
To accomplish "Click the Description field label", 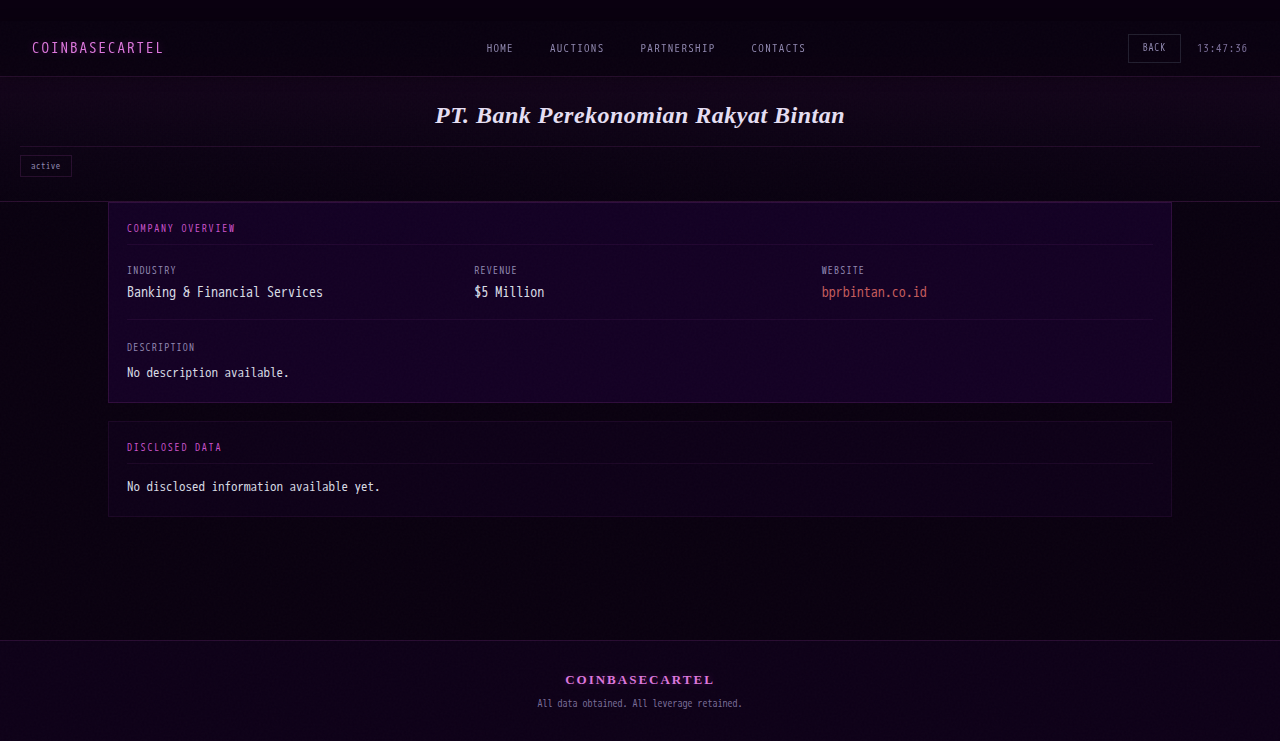I will coord(161,347).
